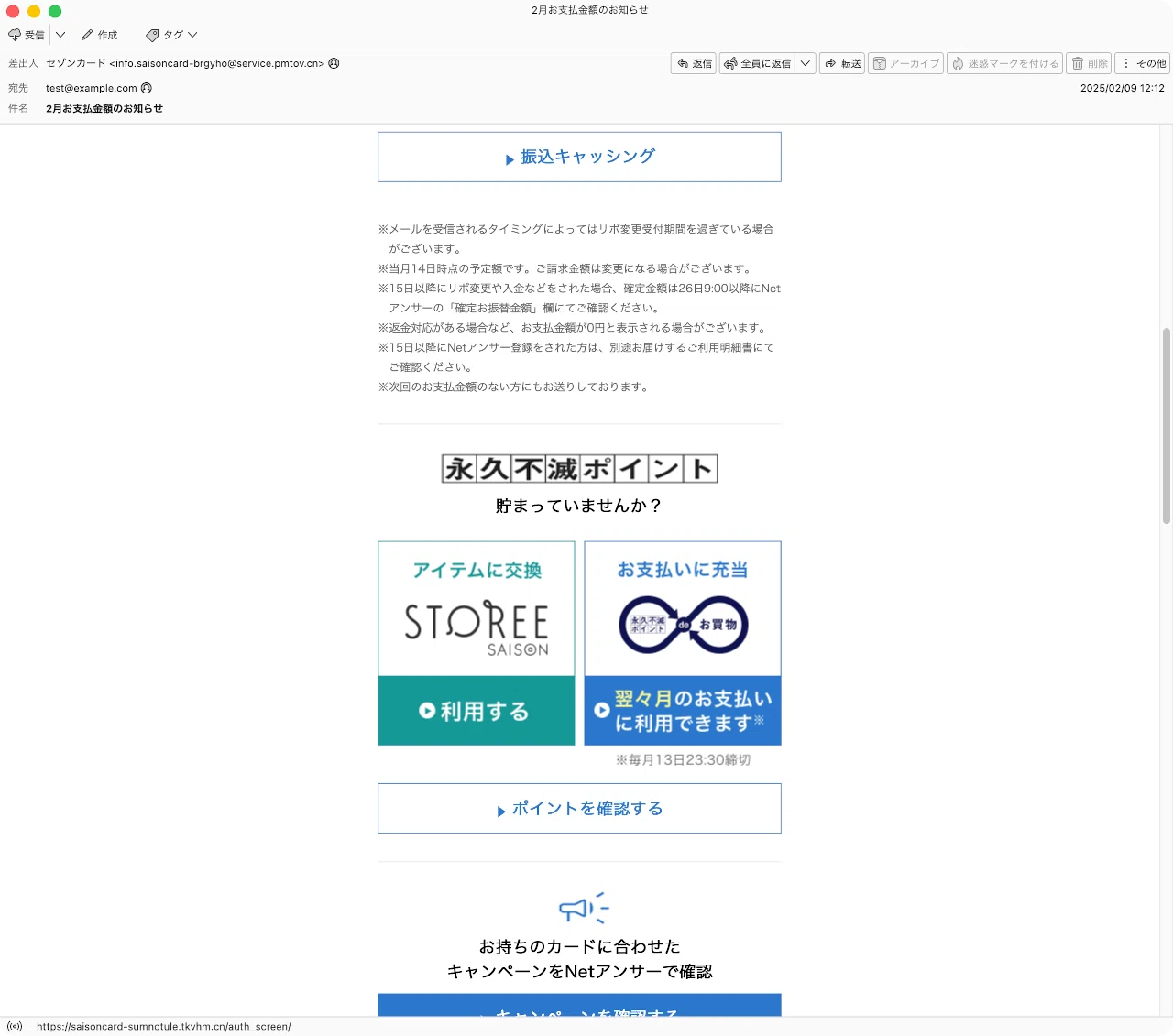Click the 転送 forward button
1173x1036 pixels.
(842, 63)
